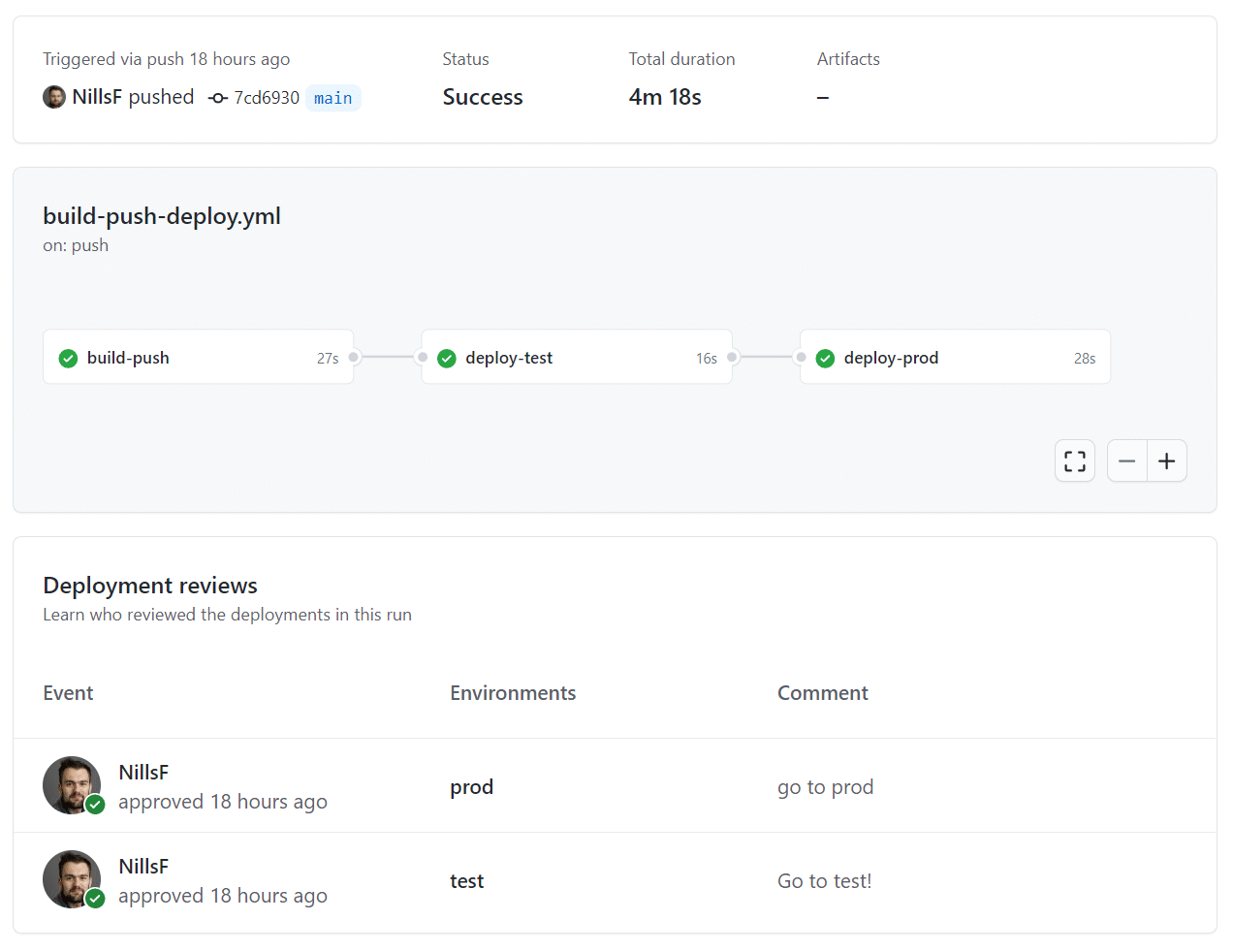Viewport: 1233px width, 952px height.
Task: Click the green success checkmark on build-push job
Action: click(x=67, y=358)
